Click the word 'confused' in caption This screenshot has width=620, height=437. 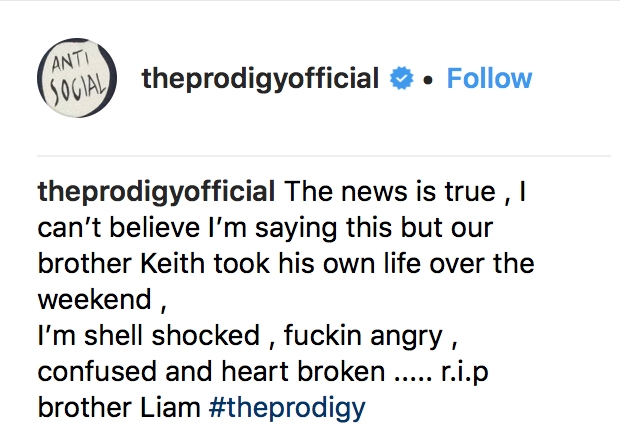tap(97, 371)
